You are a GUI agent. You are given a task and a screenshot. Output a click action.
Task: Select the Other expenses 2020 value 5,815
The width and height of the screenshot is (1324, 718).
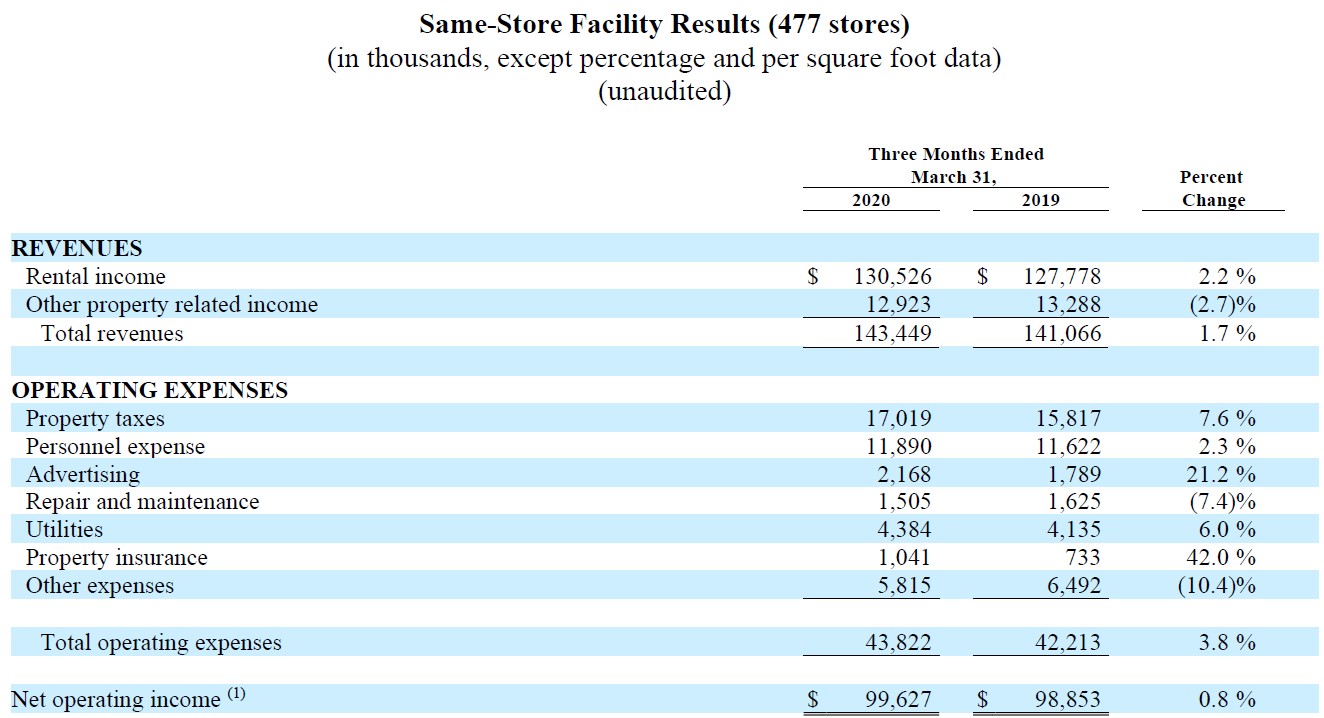[x=904, y=586]
